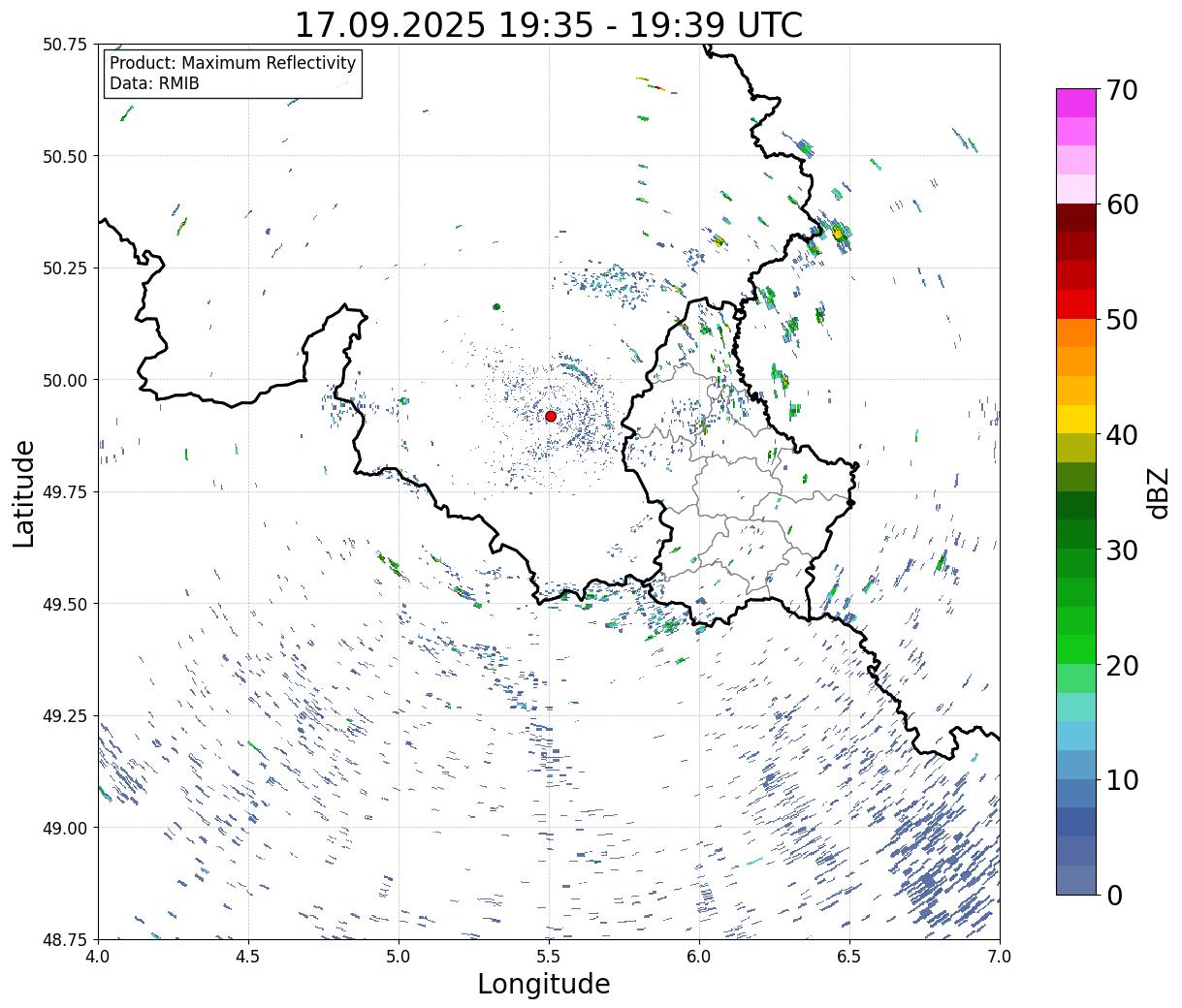This screenshot has width=1182, height=1008.
Task: Click the colorbar tick label 60
Action: coord(1122,205)
